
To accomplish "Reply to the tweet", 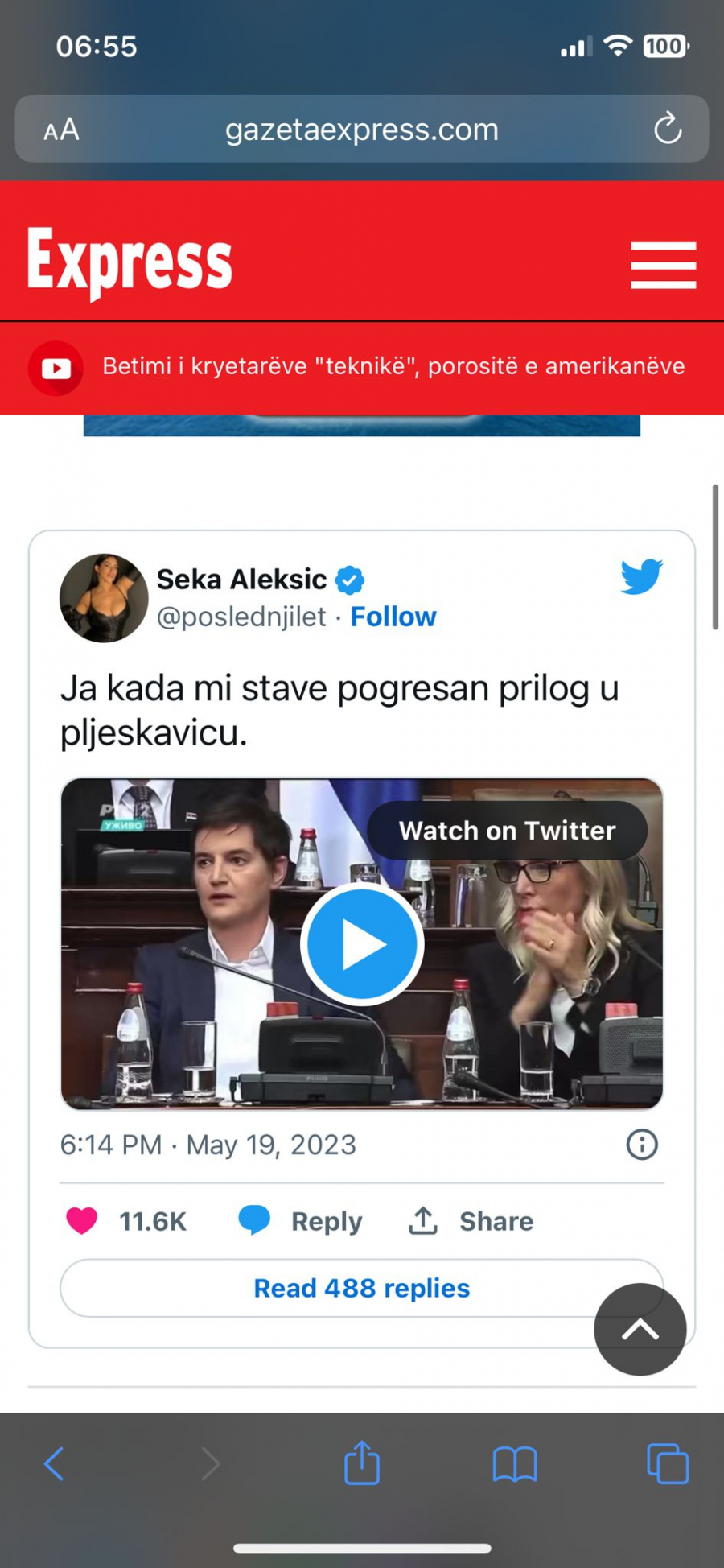I will (x=300, y=1221).
